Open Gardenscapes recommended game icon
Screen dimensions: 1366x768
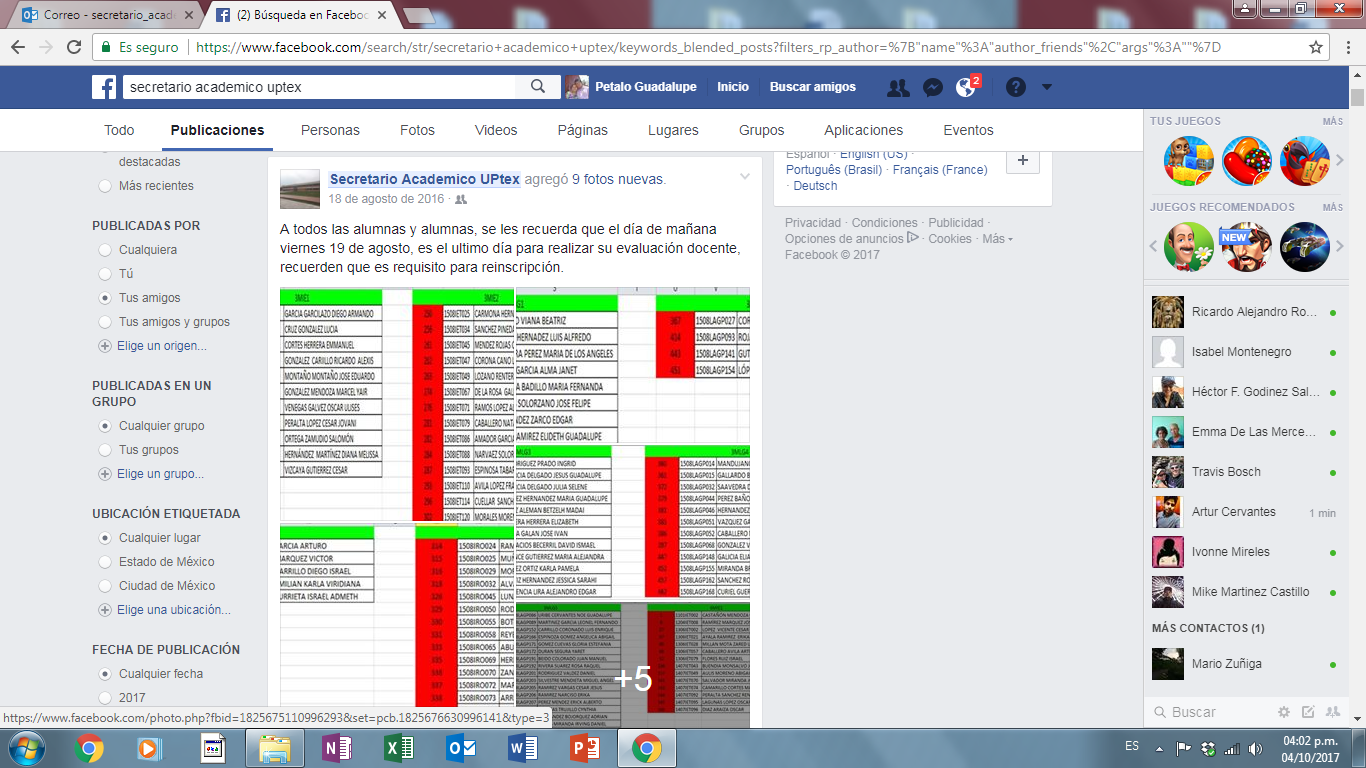pos(1189,247)
